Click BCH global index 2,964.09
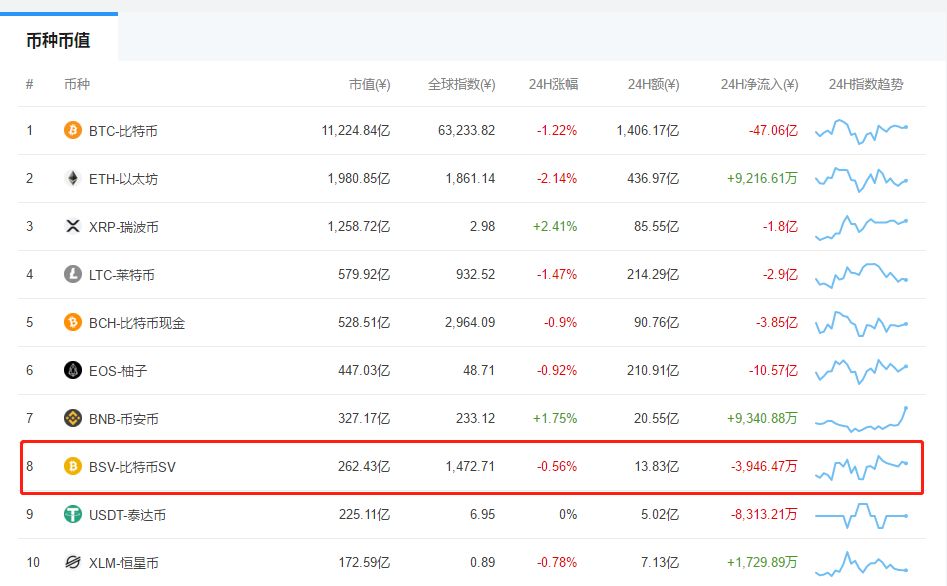The height and width of the screenshot is (586, 947). tap(470, 323)
